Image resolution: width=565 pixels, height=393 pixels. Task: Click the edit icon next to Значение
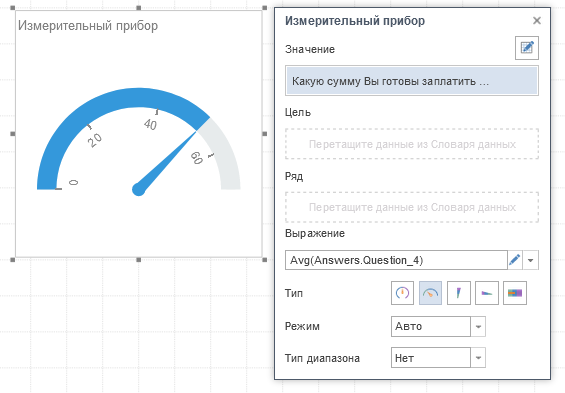[527, 48]
